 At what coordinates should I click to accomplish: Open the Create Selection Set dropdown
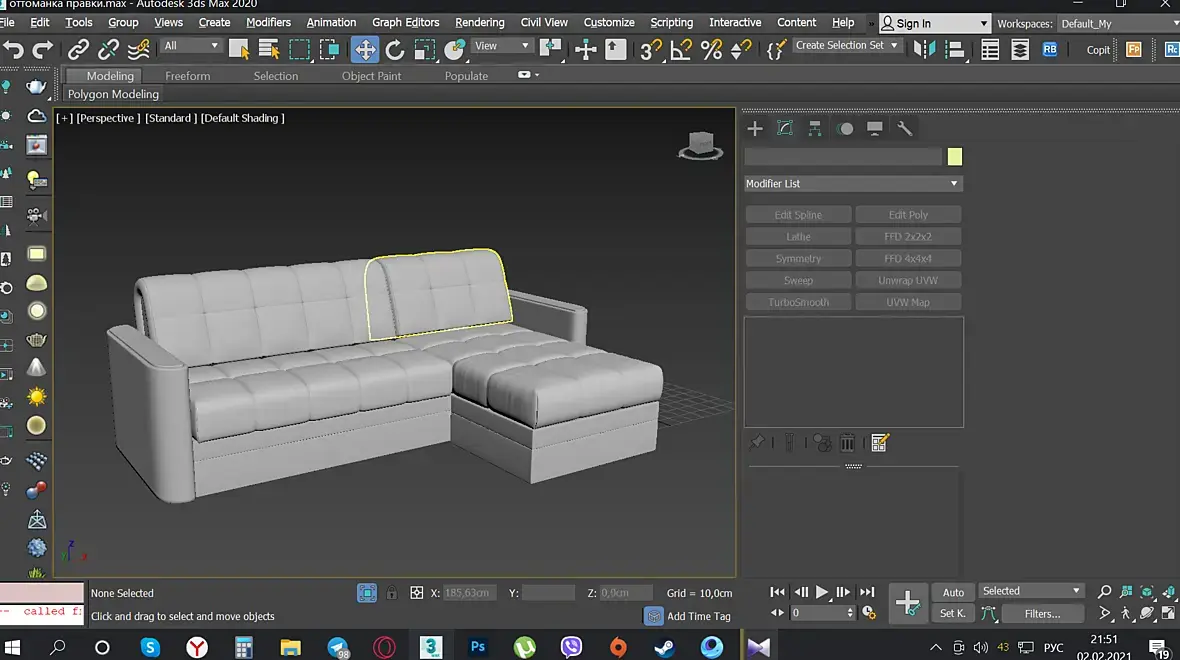point(847,46)
